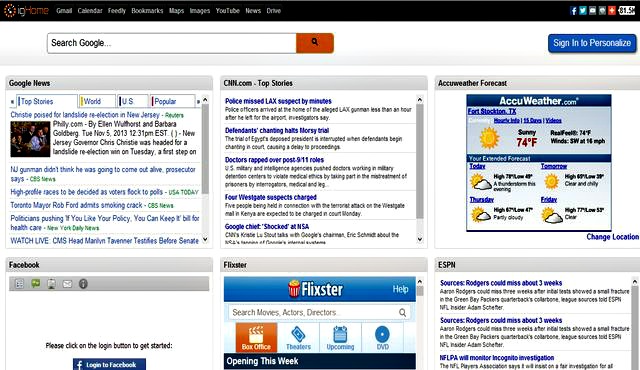
Task: Click the email share icon in header
Action: [593, 11]
